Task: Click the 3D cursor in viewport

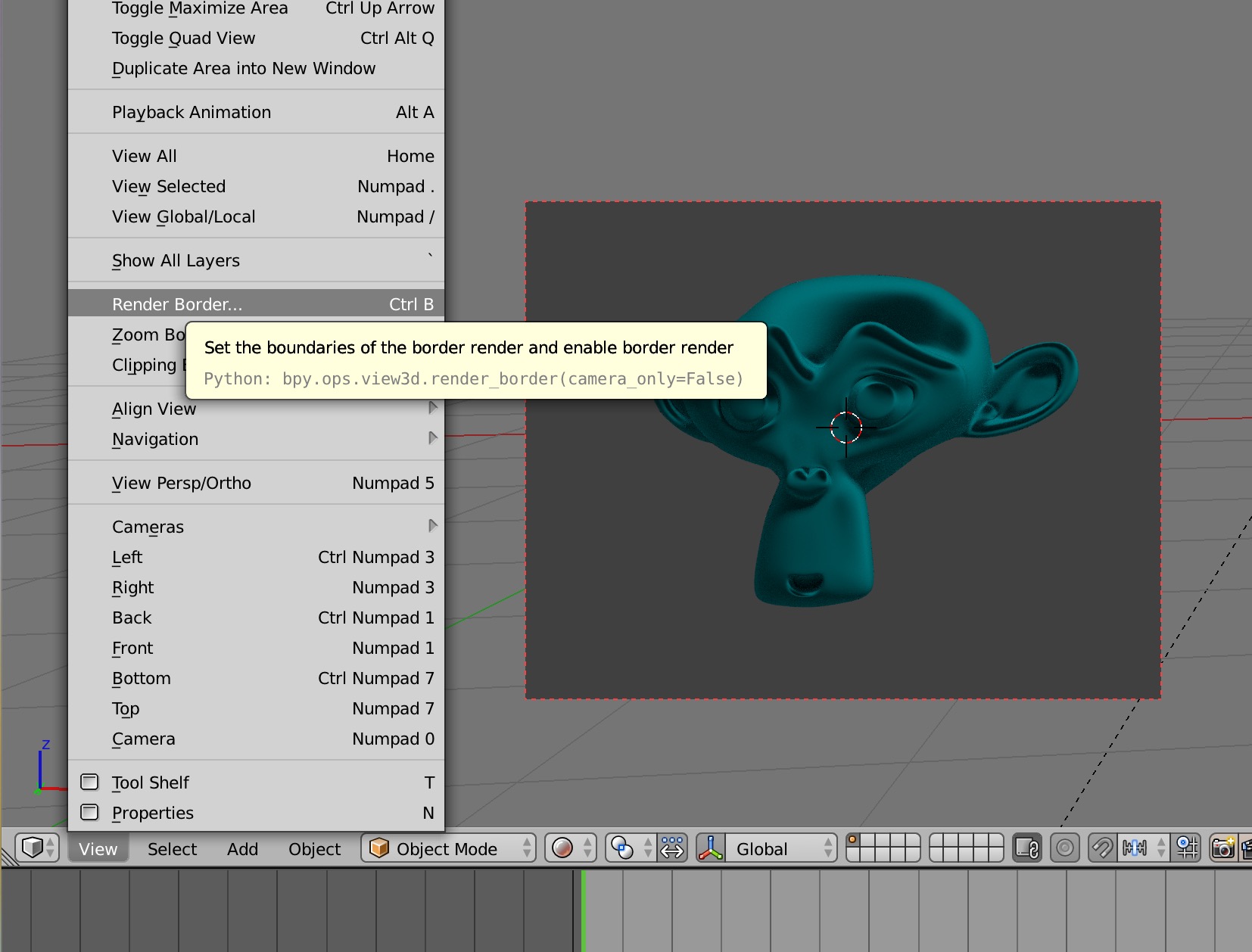Action: coord(846,428)
